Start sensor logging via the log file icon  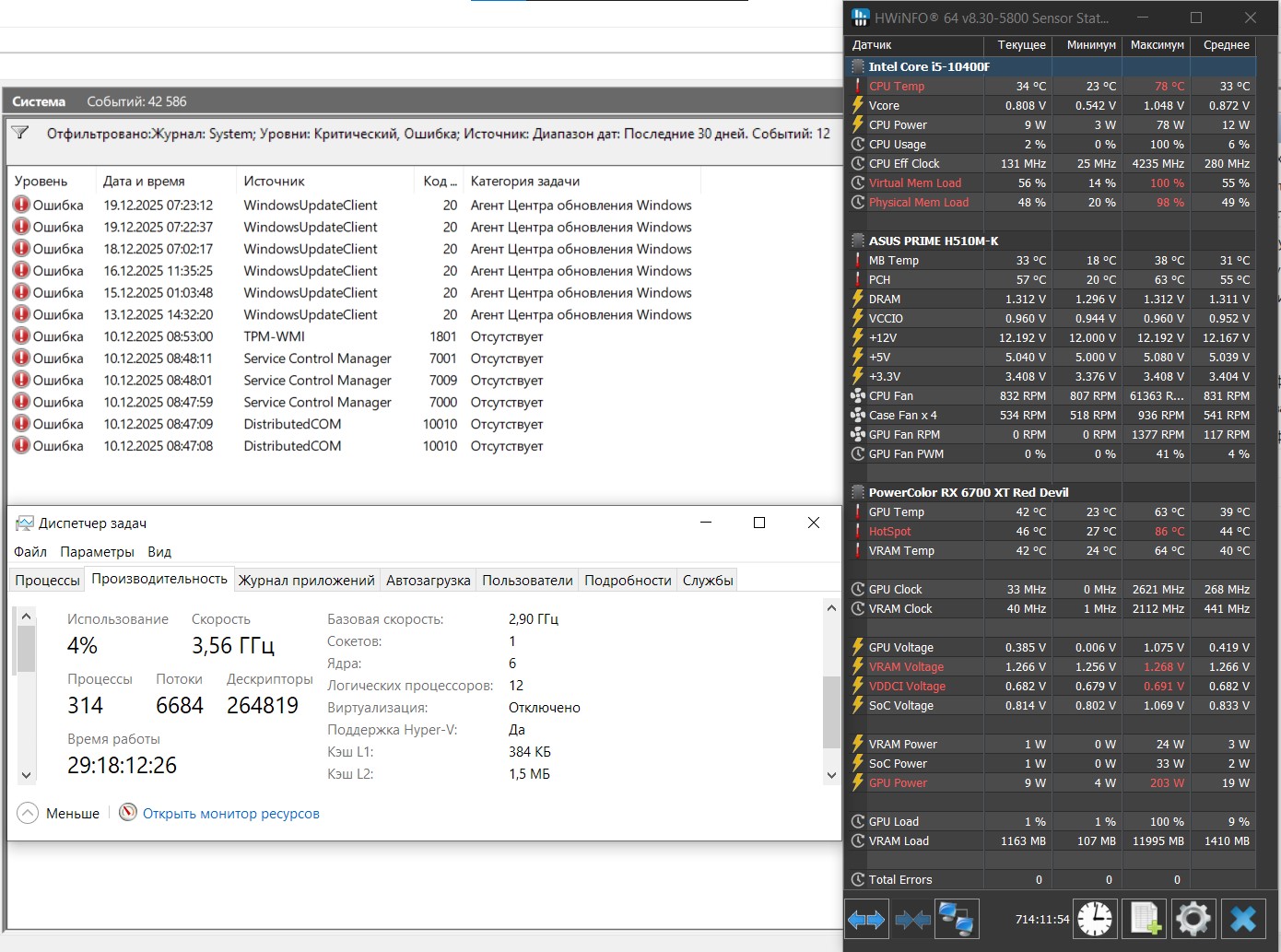pos(1145,919)
